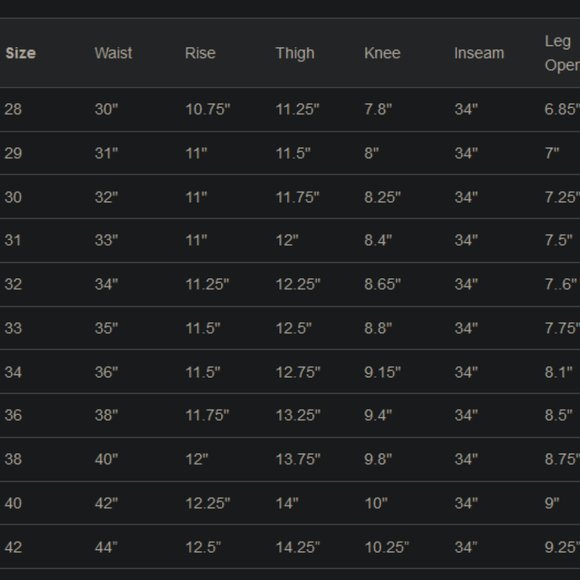Click the 44" waist cell
Screen dimensions: 580x580
coord(106,547)
